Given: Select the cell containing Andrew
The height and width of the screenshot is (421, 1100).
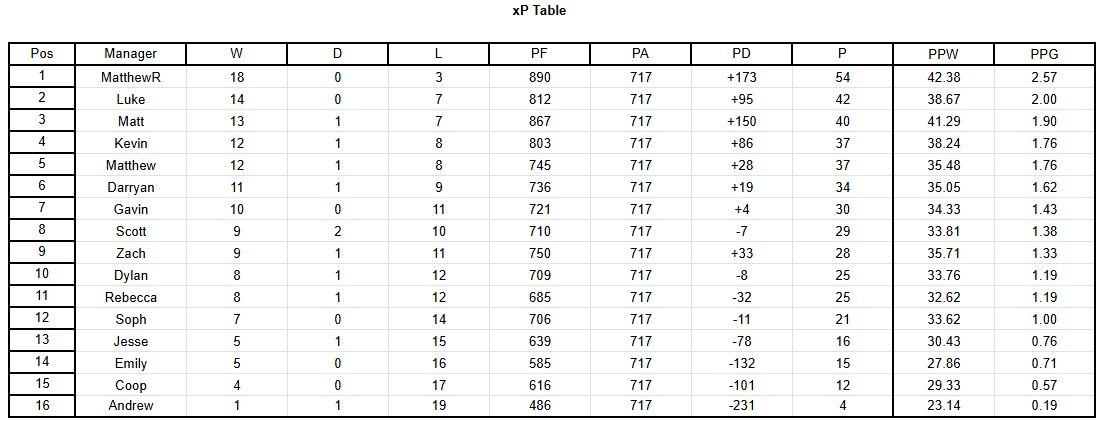Looking at the screenshot, I should point(130,406).
